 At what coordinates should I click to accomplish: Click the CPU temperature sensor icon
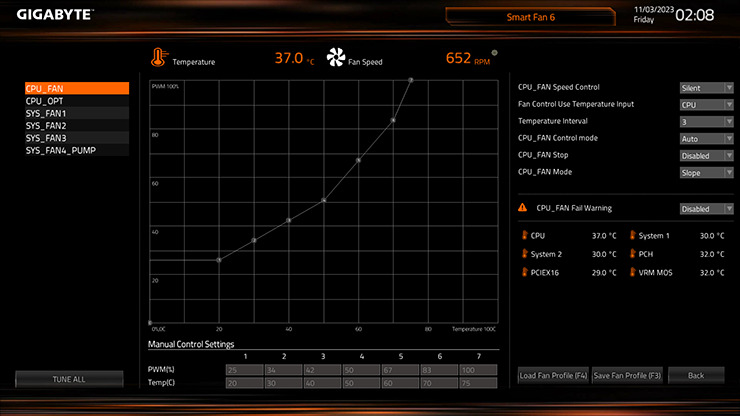click(x=522, y=236)
